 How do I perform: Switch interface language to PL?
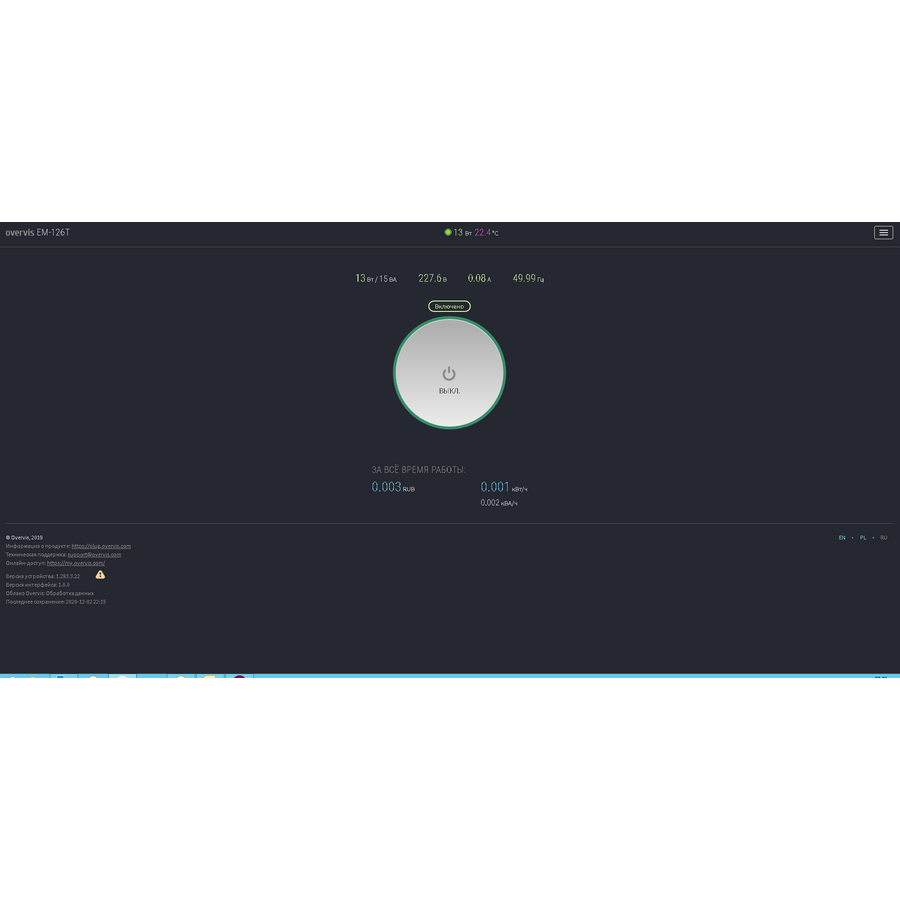863,538
